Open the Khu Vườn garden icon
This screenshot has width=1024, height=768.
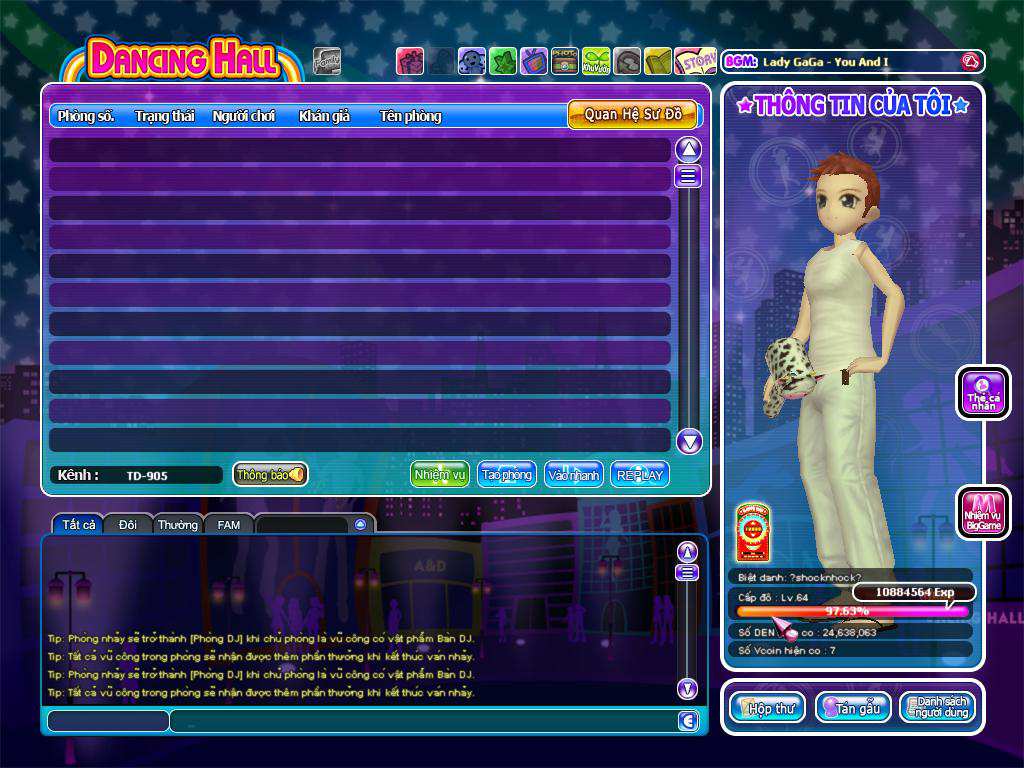pyautogui.click(x=596, y=61)
